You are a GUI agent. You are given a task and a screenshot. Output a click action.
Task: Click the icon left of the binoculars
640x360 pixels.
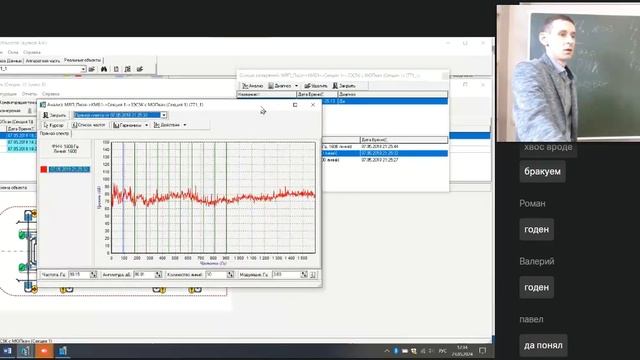tap(92, 69)
